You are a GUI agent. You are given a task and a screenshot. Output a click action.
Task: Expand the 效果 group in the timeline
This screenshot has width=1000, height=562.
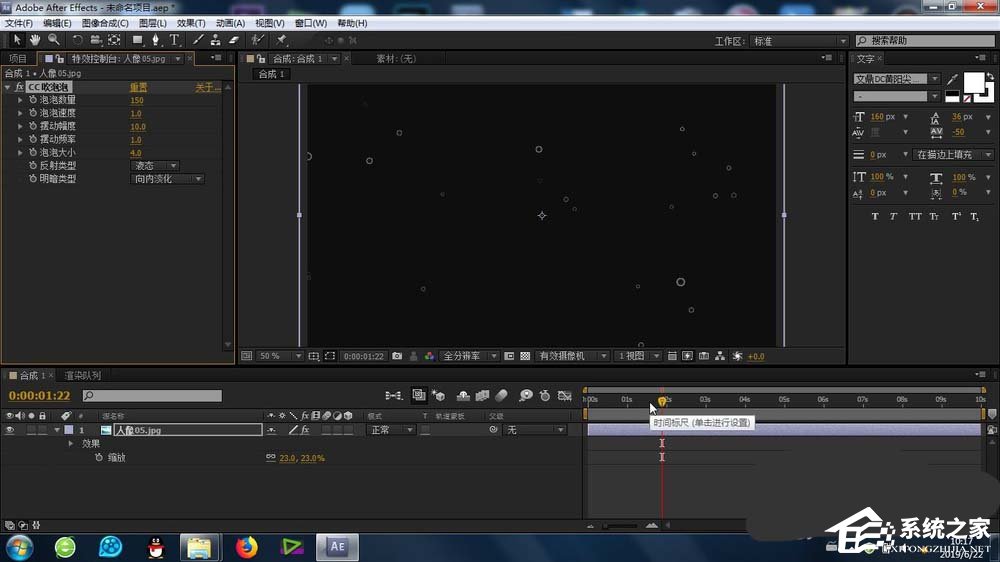tap(71, 443)
